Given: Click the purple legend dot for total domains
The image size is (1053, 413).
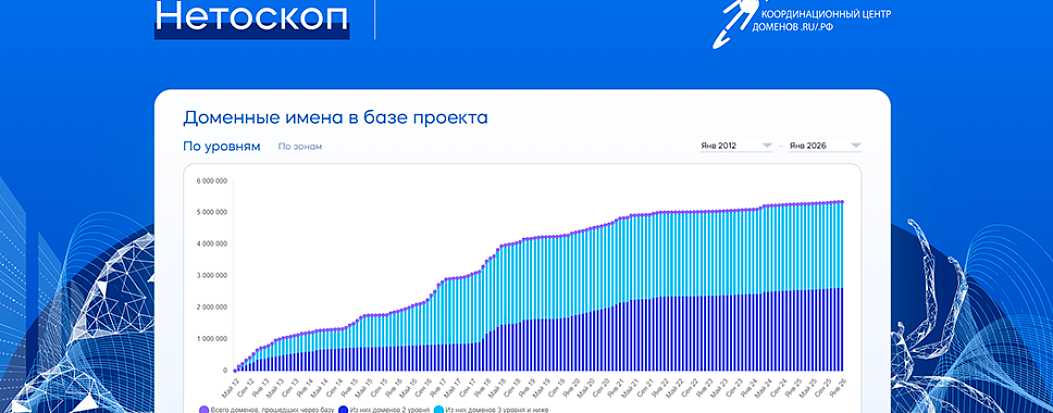Looking at the screenshot, I should 205,409.
